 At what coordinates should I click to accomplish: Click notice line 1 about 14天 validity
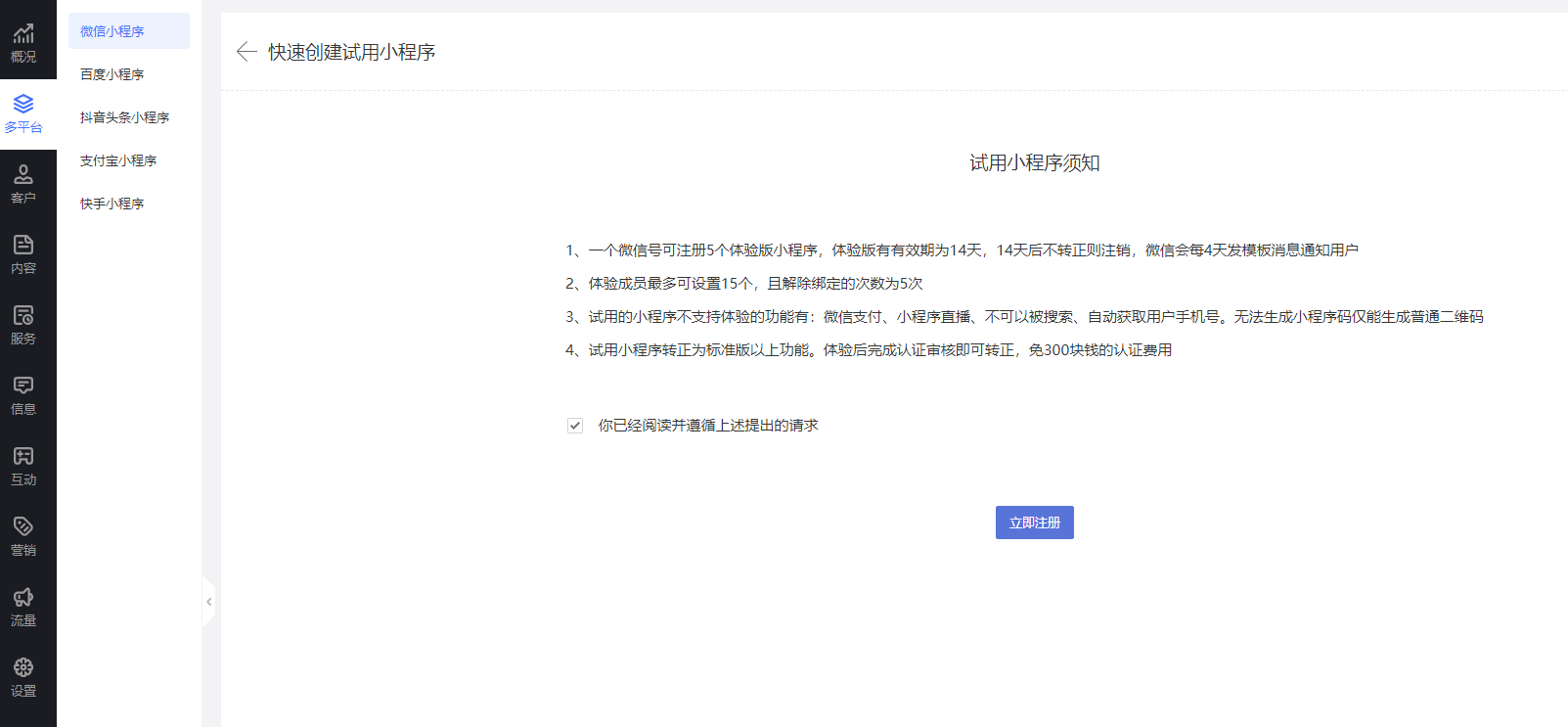962,250
